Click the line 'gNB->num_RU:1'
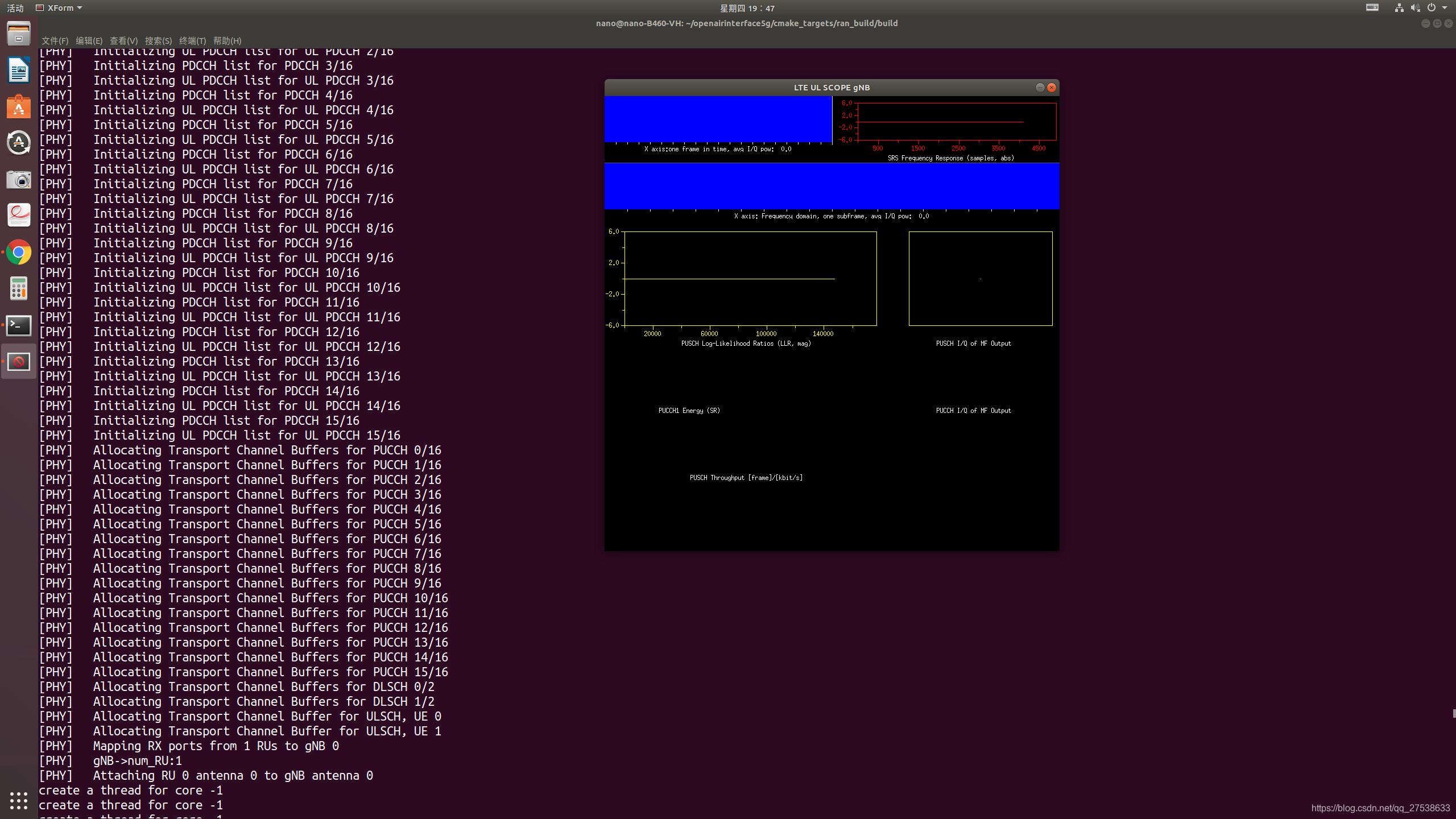Screen dimensions: 1456x819 coord(138,761)
